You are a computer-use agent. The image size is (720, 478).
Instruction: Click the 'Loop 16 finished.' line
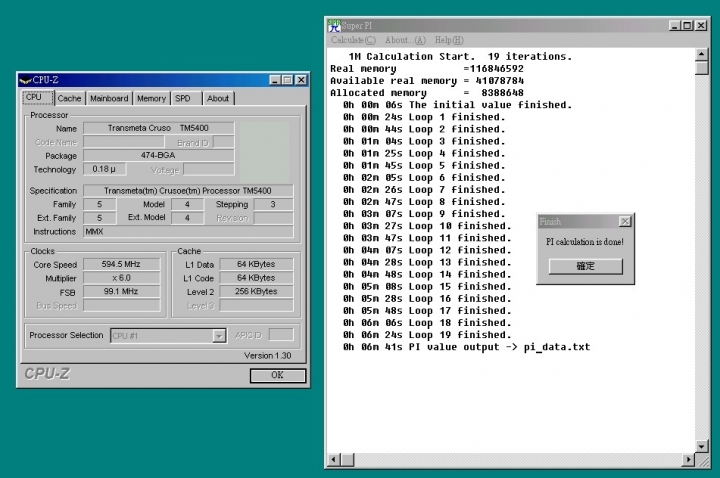(427, 299)
